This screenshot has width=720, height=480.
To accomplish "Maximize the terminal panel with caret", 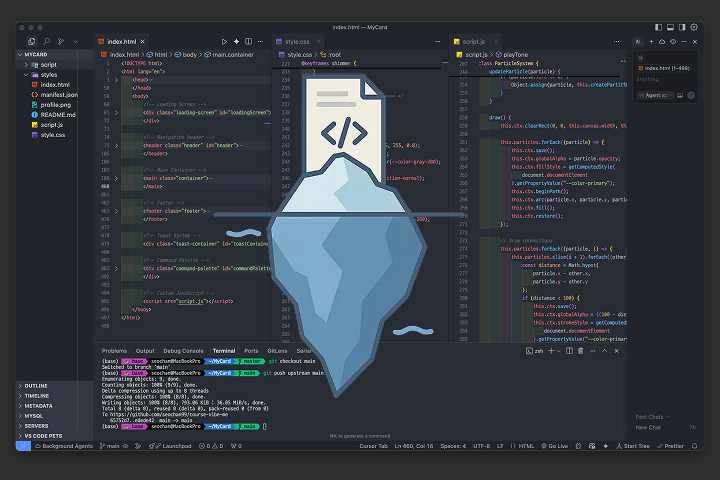I will pos(605,351).
